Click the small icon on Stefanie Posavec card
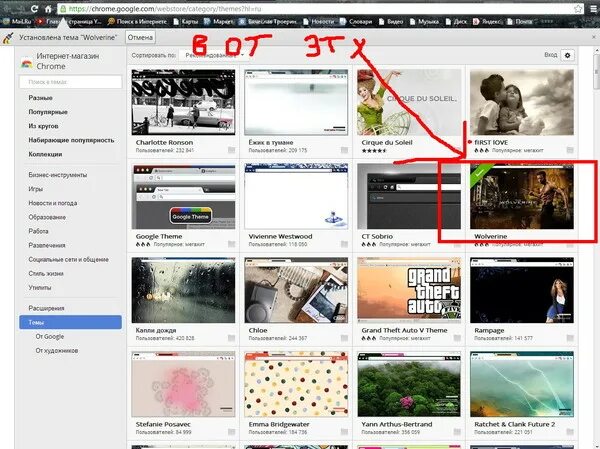 click(232, 432)
